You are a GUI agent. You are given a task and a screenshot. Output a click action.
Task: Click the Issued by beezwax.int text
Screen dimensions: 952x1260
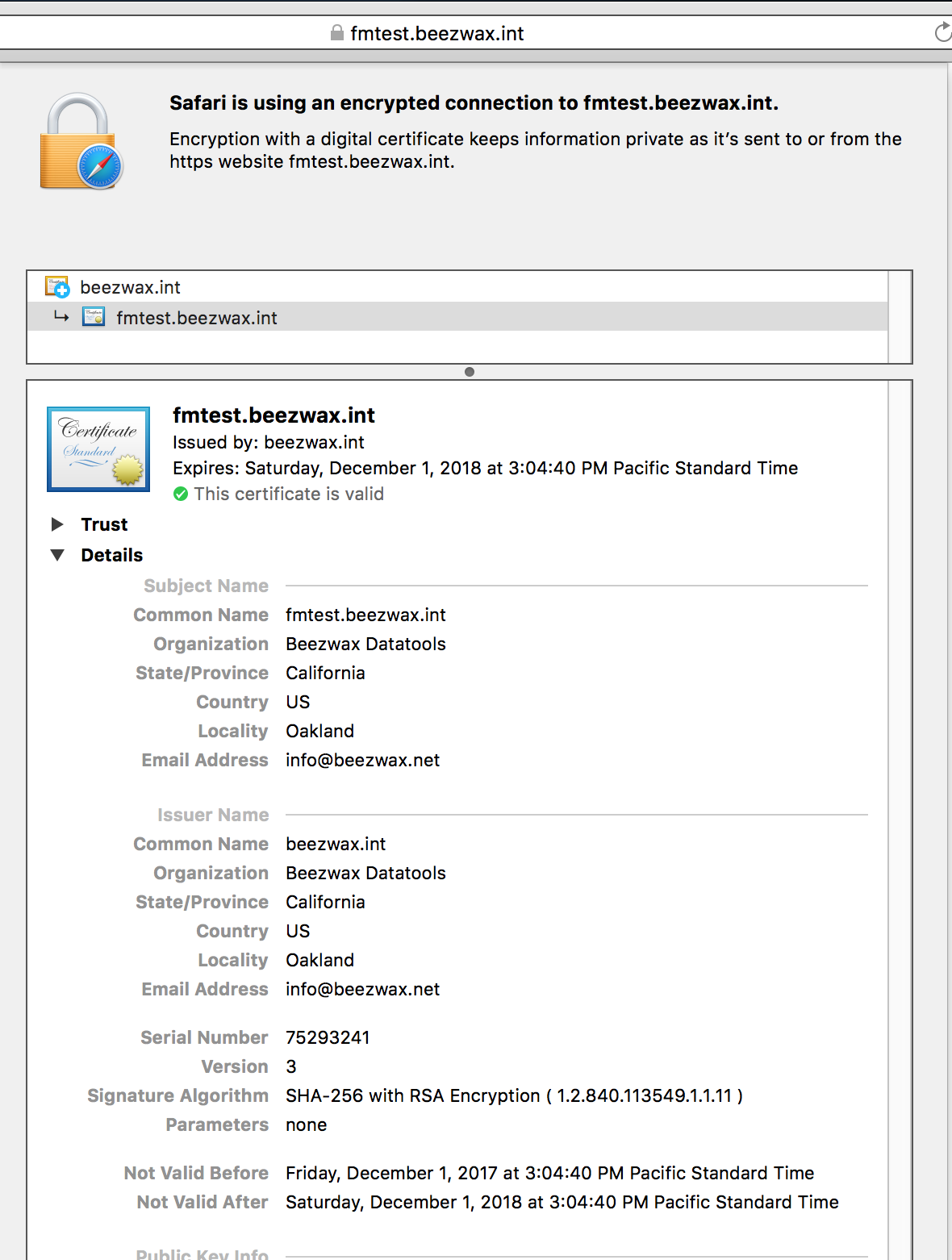tap(268, 442)
